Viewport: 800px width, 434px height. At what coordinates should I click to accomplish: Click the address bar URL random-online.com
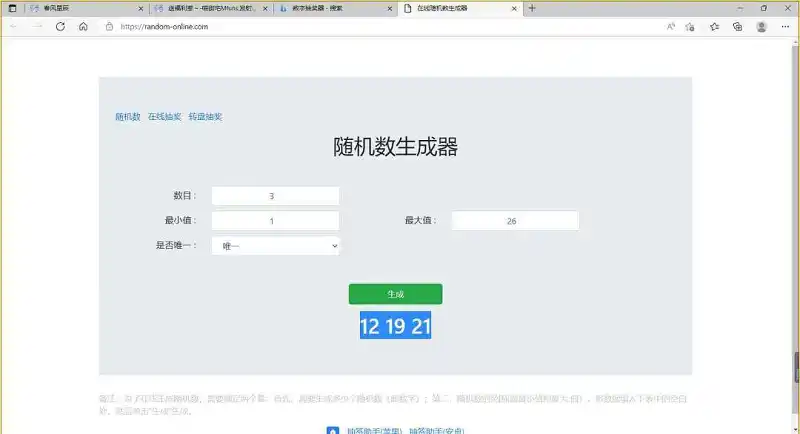(164, 27)
